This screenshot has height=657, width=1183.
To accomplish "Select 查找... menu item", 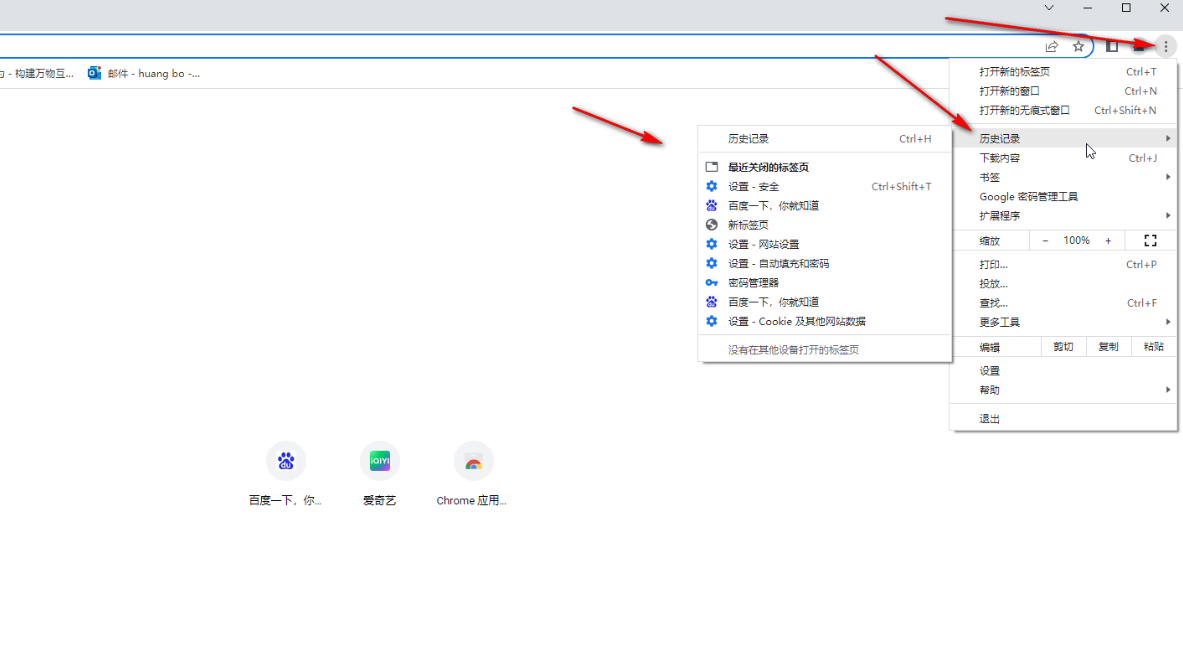I will point(1064,303).
